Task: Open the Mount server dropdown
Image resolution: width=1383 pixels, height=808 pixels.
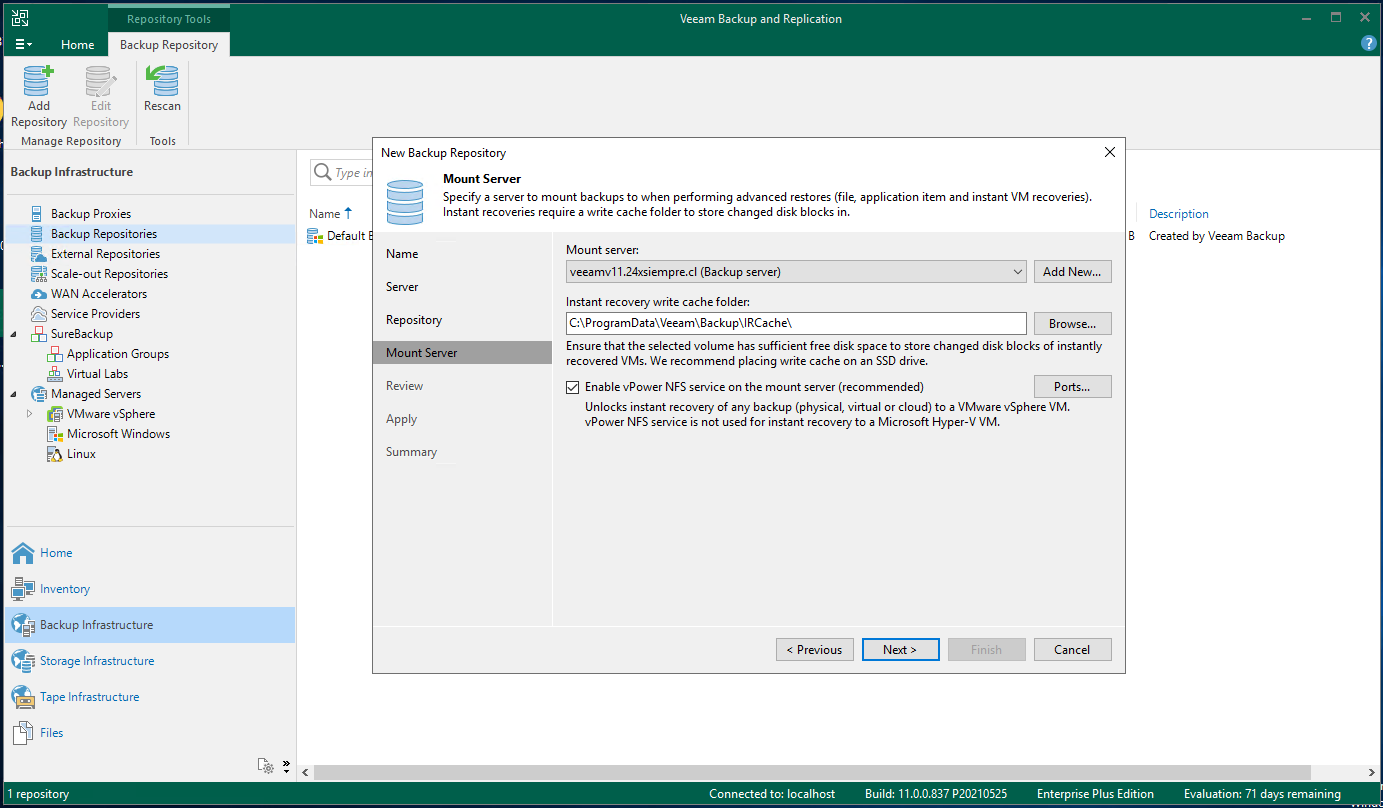Action: [x=1018, y=271]
